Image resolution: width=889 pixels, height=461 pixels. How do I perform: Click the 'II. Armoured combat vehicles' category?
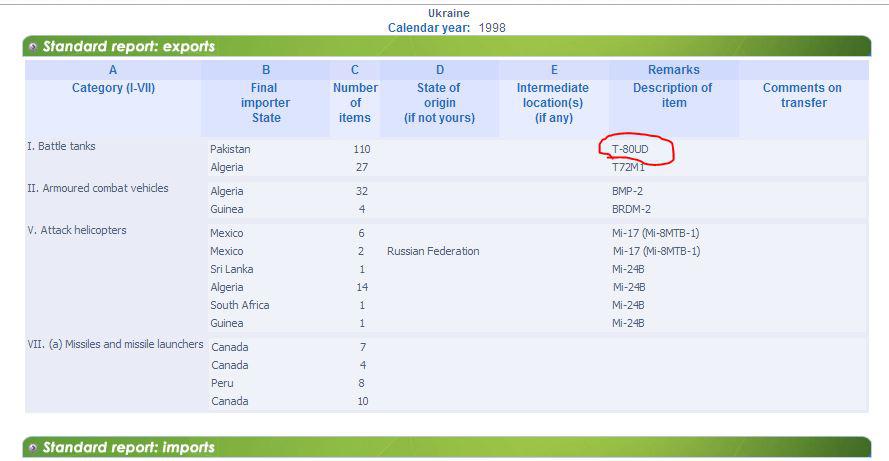pyautogui.click(x=98, y=188)
